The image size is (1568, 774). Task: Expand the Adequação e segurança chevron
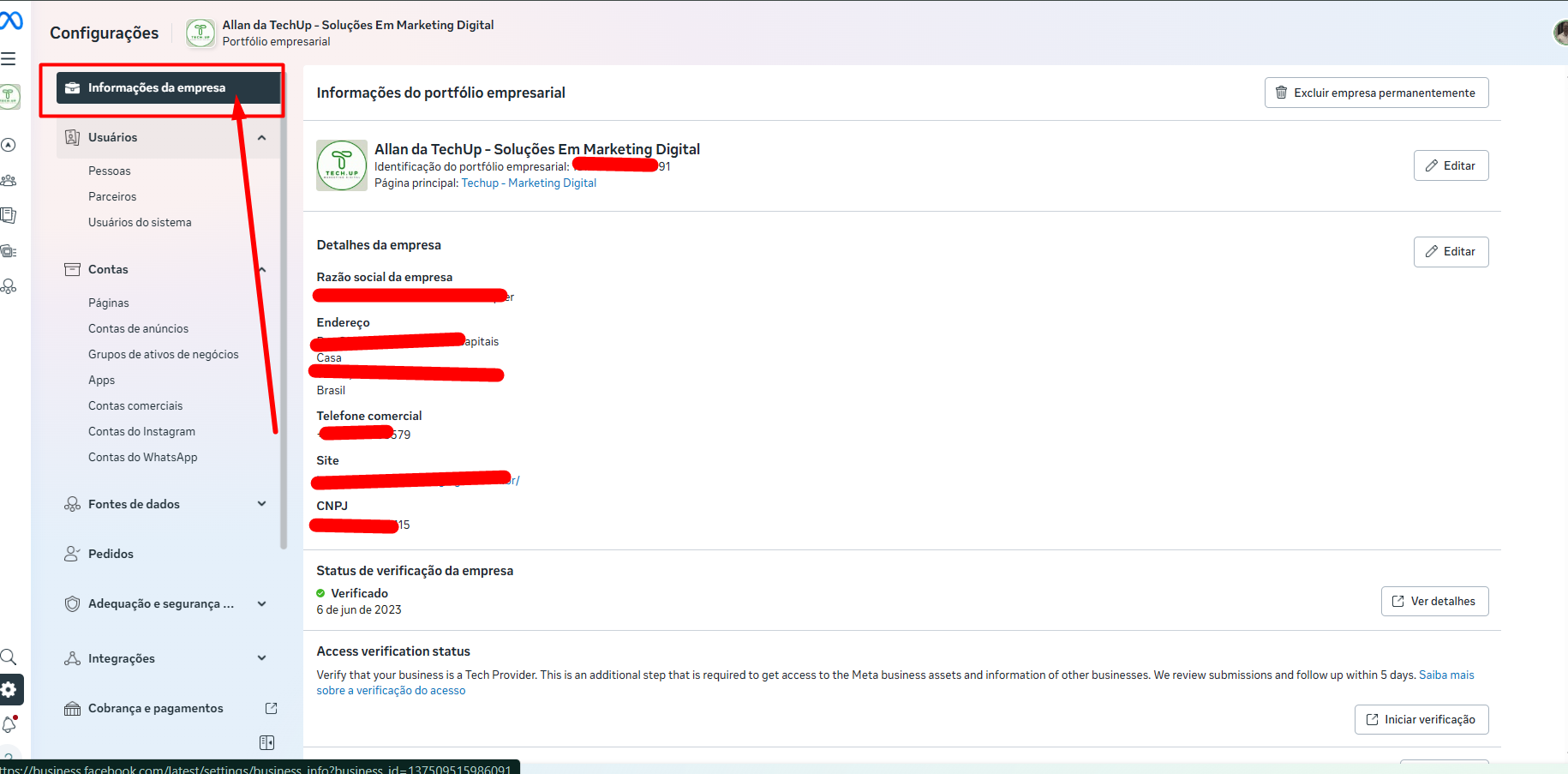tap(262, 603)
